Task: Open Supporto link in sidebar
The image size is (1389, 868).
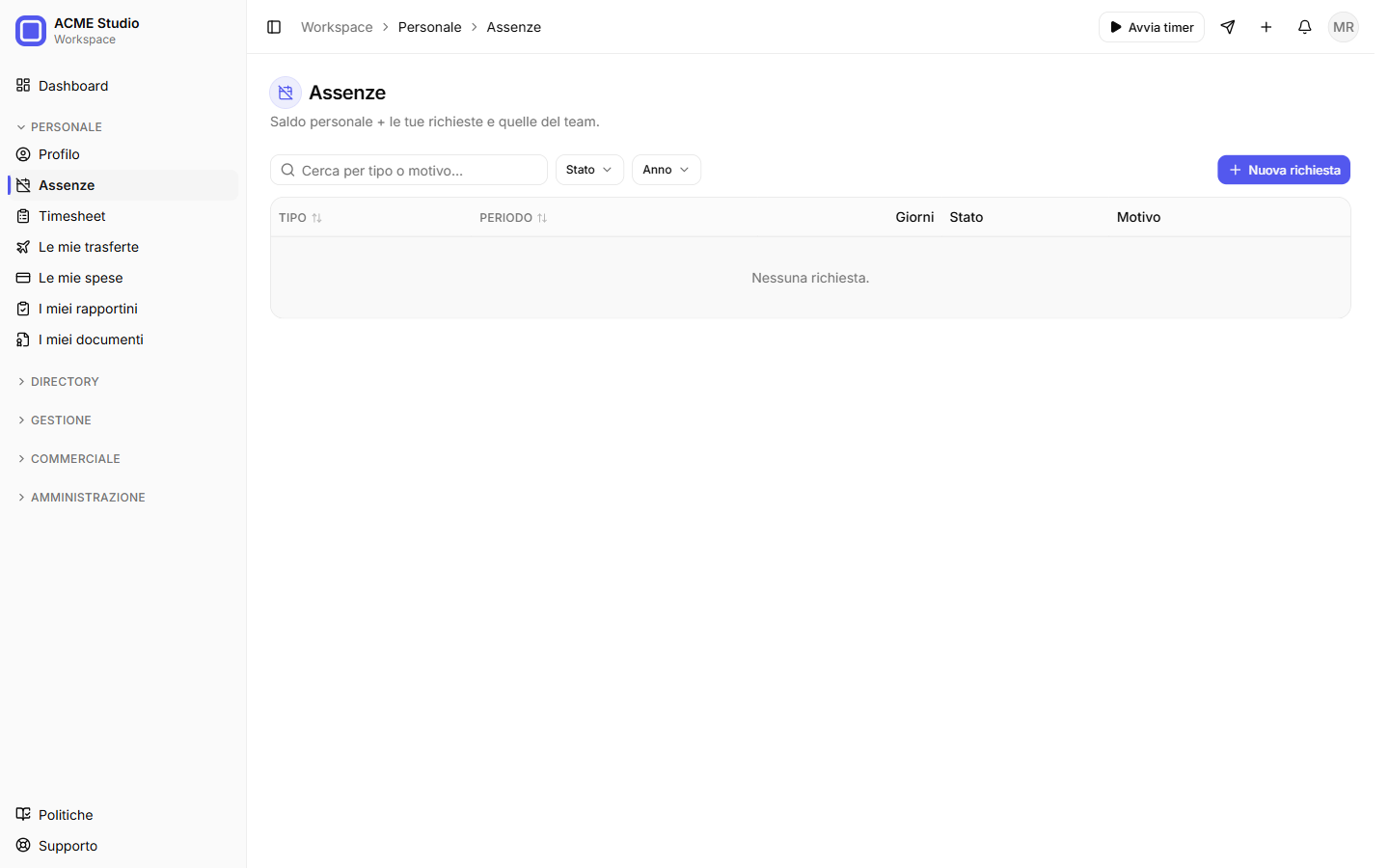Action: (123, 845)
